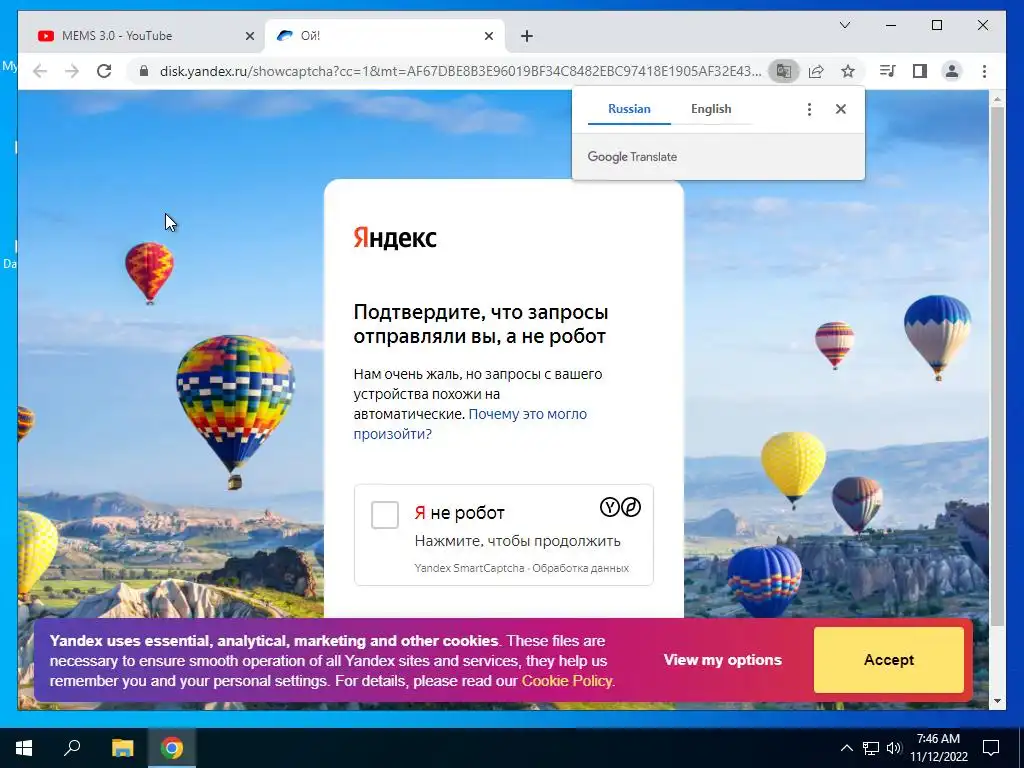This screenshot has width=1024, height=768.
Task: Open the Google Translate icon in address bar
Action: [784, 71]
